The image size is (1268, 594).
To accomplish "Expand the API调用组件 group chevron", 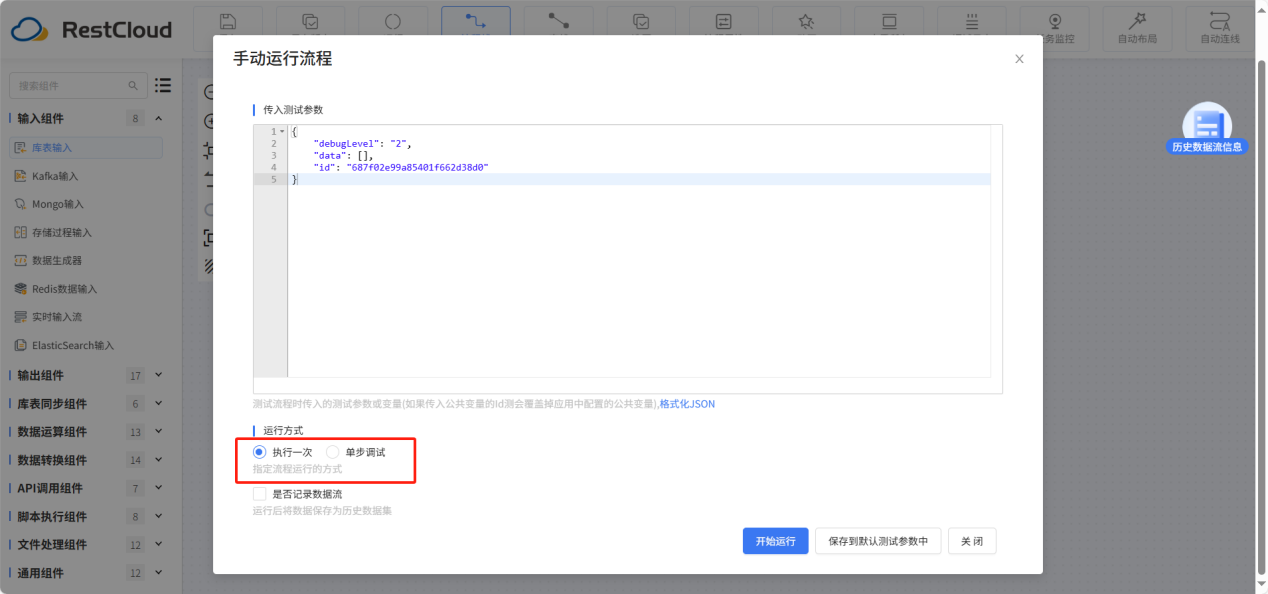I will coord(159,488).
